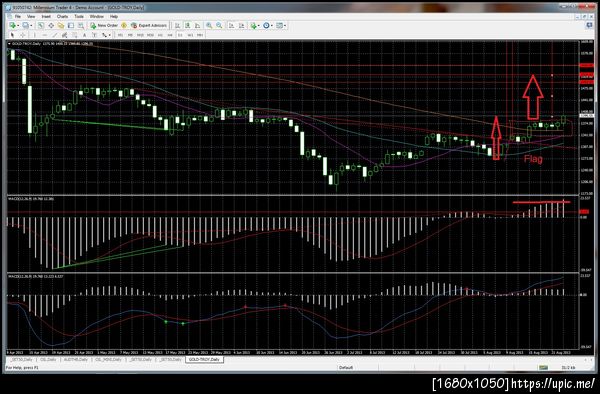600x394 pixels.
Task: Select the Text Label tool
Action: point(95,35)
